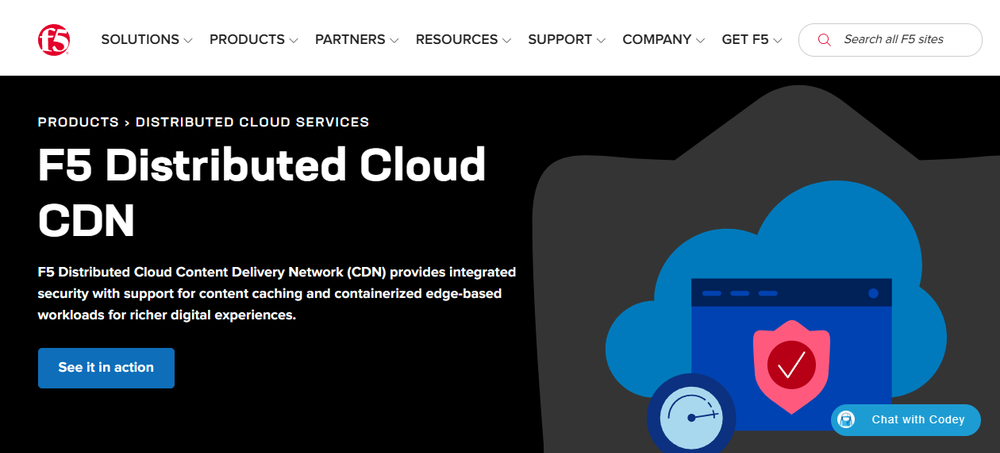Open the Support menu

(x=566, y=40)
